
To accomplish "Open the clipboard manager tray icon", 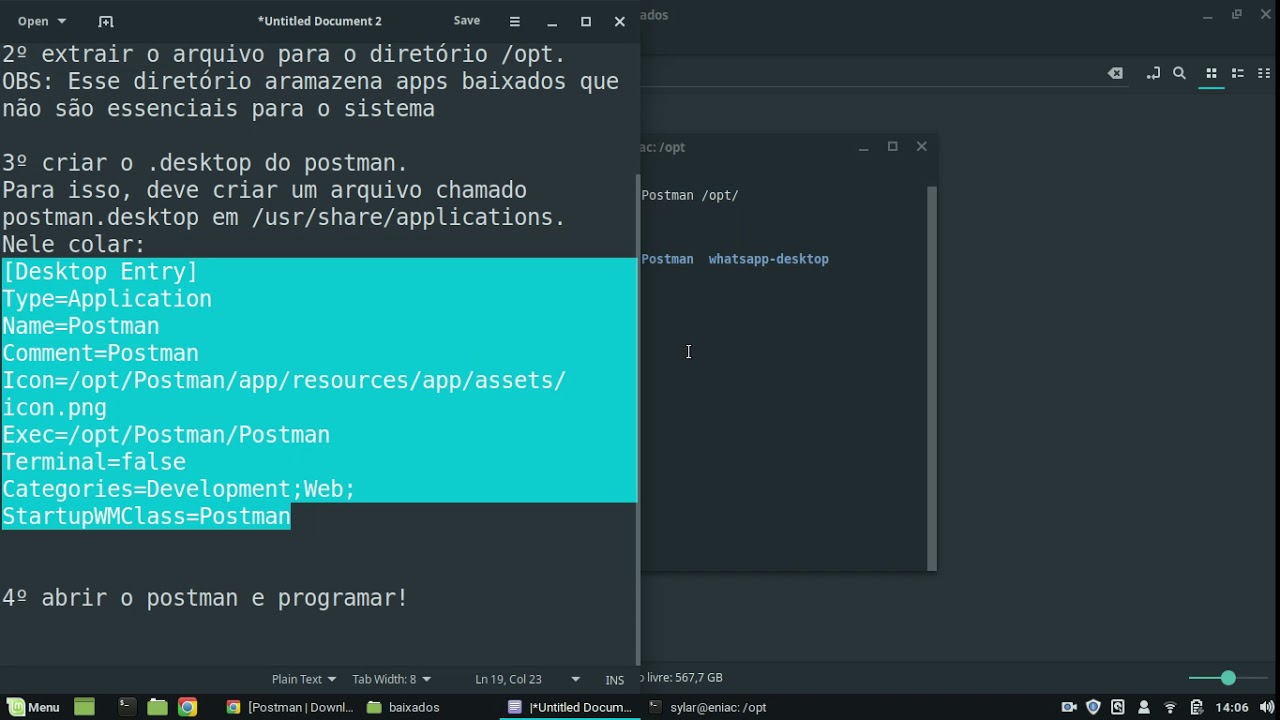I will (x=1196, y=707).
